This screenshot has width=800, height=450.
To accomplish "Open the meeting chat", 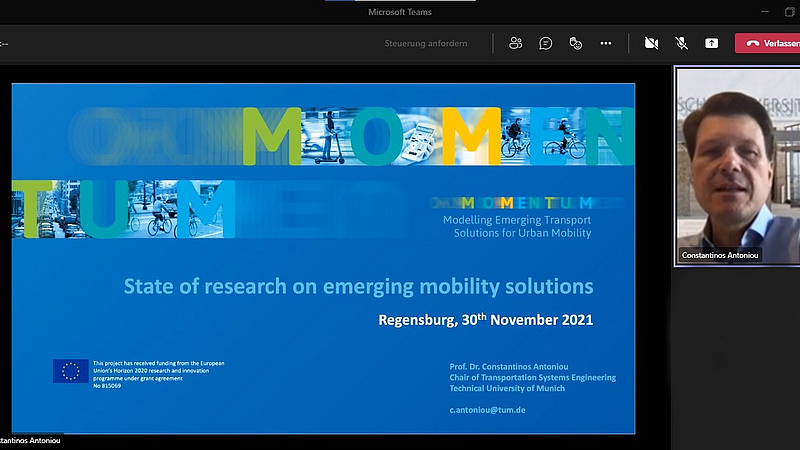I will tap(546, 43).
